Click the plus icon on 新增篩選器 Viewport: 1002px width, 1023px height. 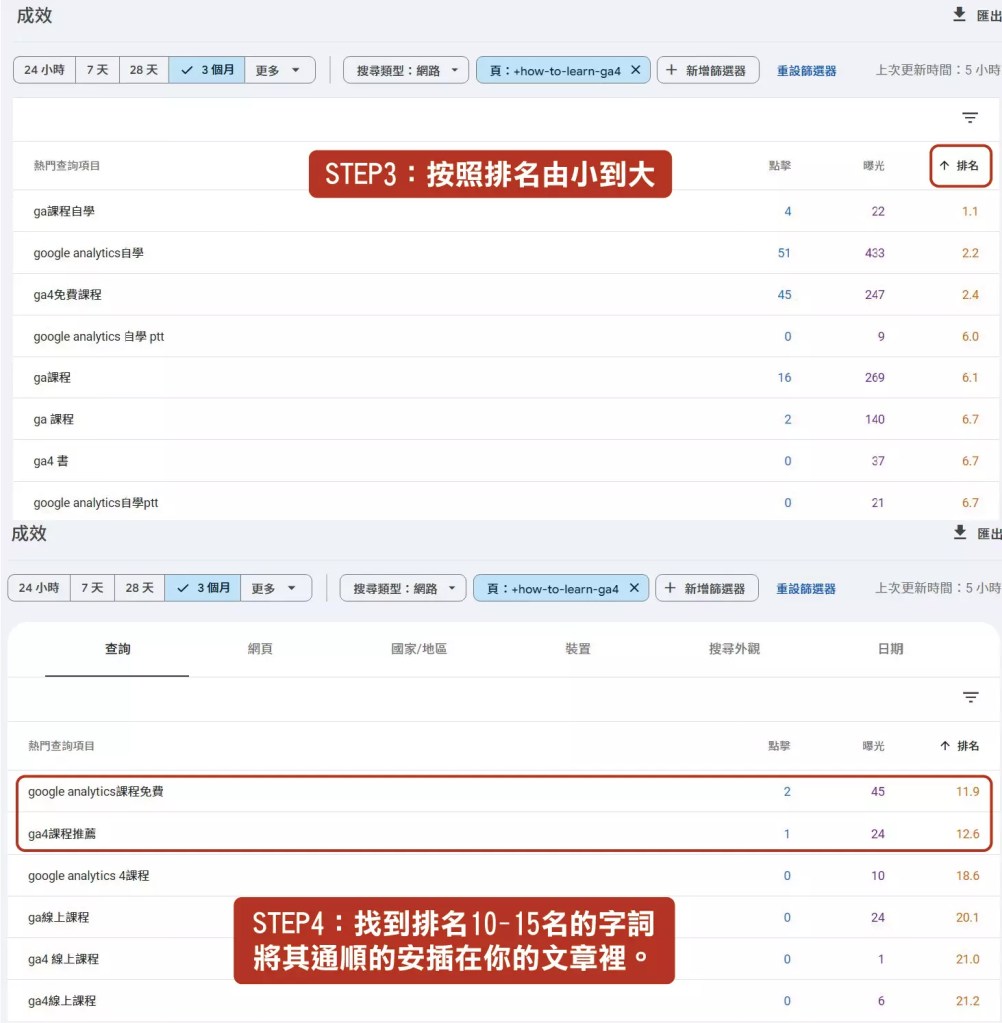(673, 71)
